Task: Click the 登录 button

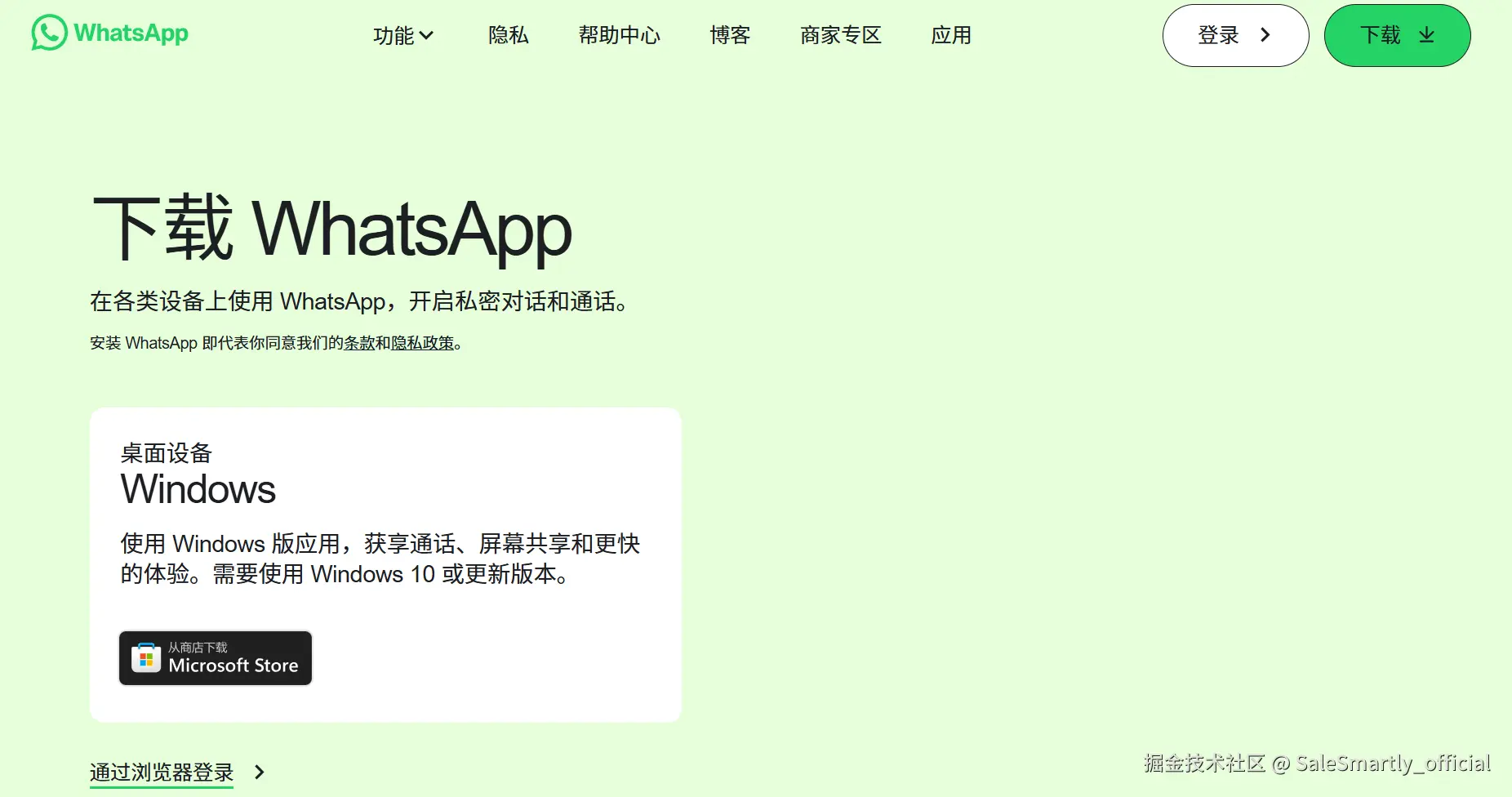Action: point(1236,35)
